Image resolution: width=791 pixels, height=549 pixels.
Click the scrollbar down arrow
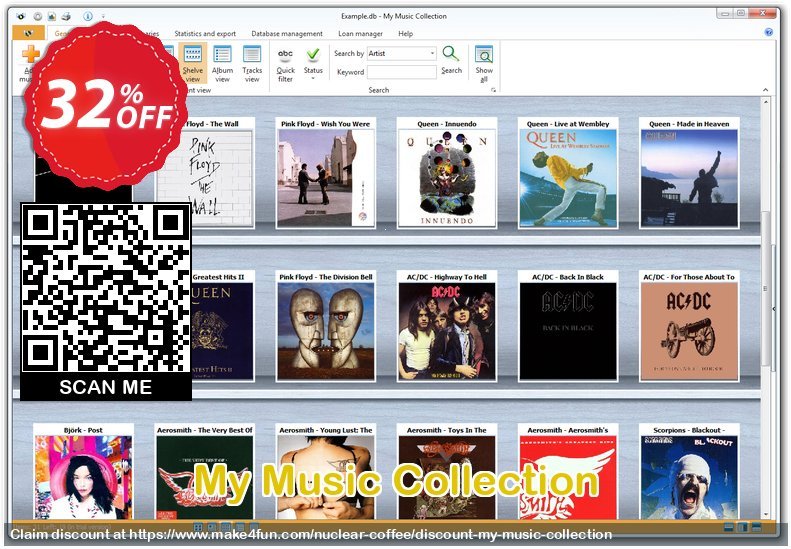pos(766,515)
